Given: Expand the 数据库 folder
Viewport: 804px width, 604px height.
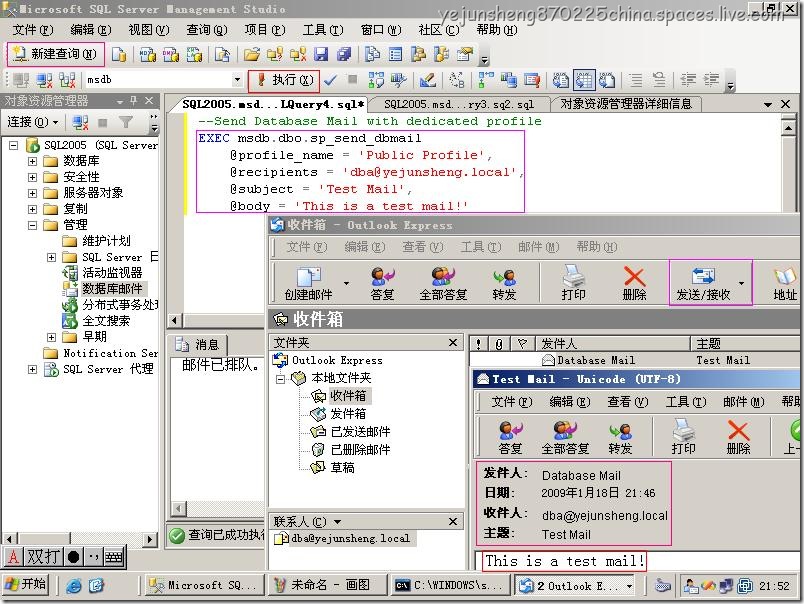Looking at the screenshot, I should click(x=32, y=162).
